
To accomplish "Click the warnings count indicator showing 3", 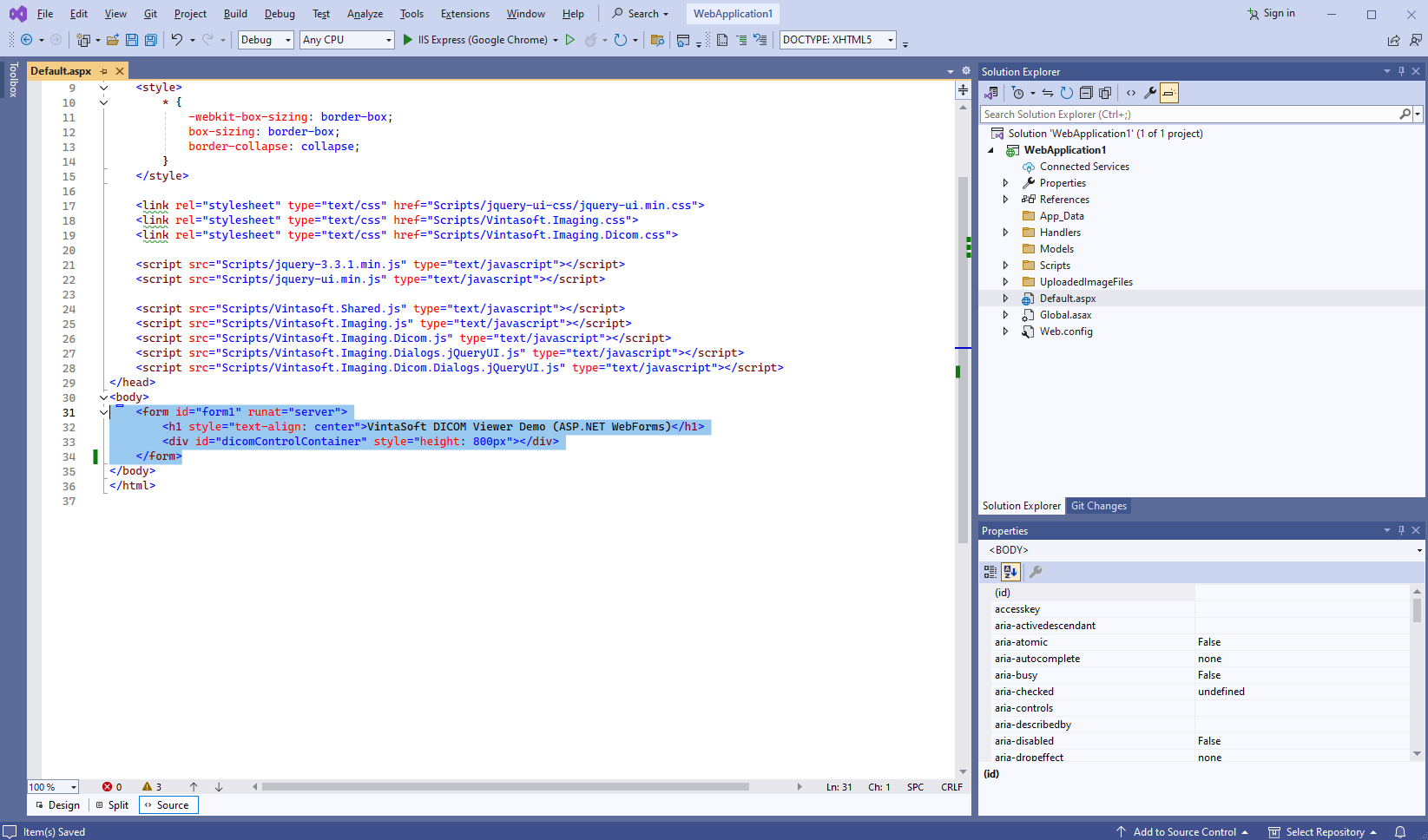I will pos(152,787).
